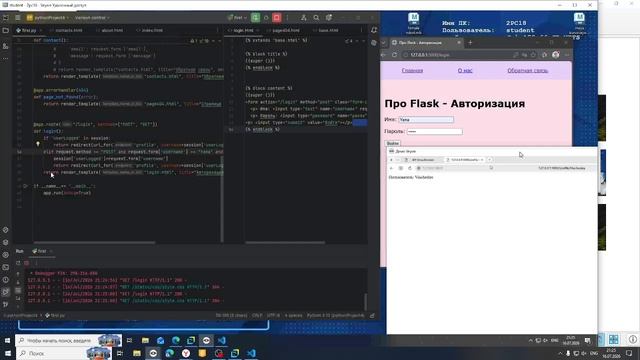Switch to the contacts.html editor tab
The height and width of the screenshot is (360, 640).
(x=68, y=30)
